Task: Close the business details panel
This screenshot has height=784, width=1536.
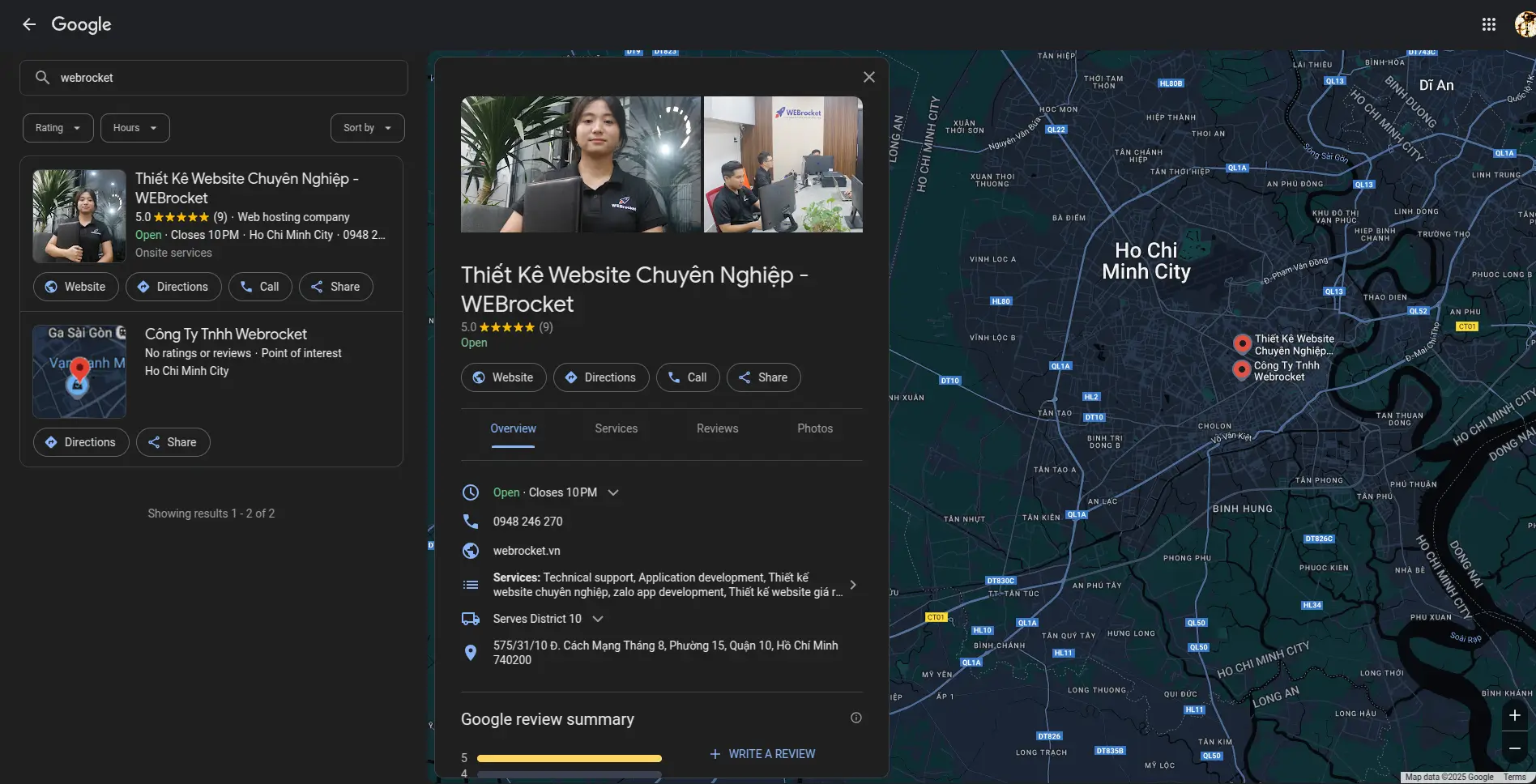Action: coord(868,77)
